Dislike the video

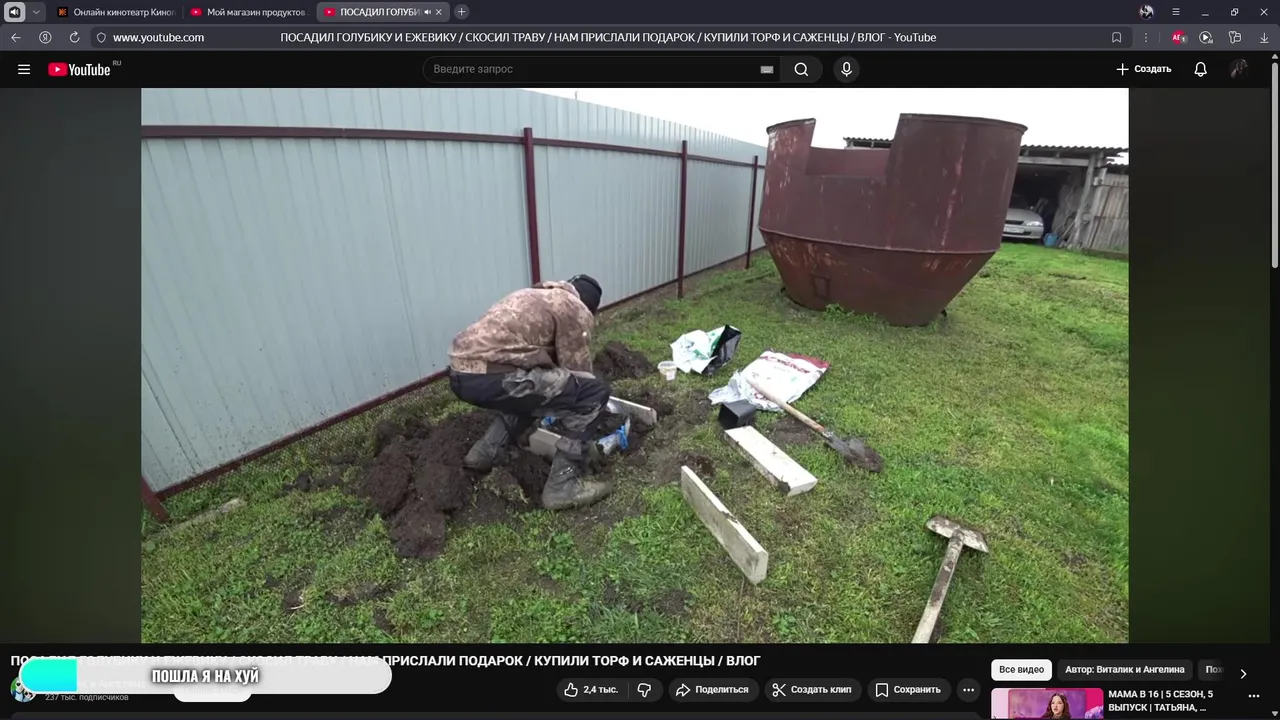644,690
